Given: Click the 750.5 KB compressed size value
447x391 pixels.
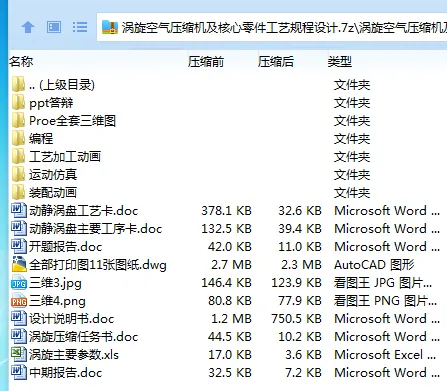Looking at the screenshot, I should [x=296, y=319].
